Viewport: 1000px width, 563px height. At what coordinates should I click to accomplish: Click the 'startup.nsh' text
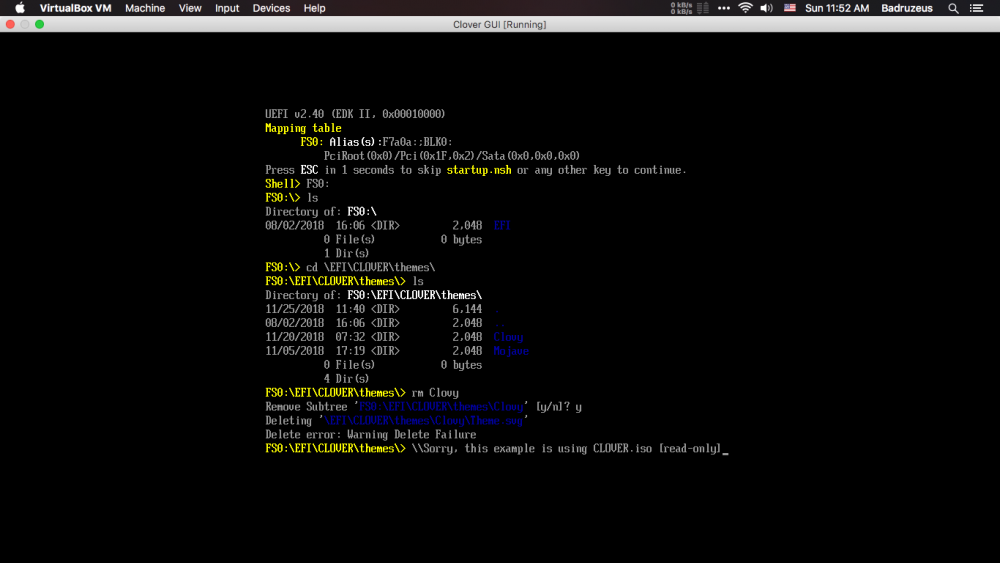pos(479,170)
